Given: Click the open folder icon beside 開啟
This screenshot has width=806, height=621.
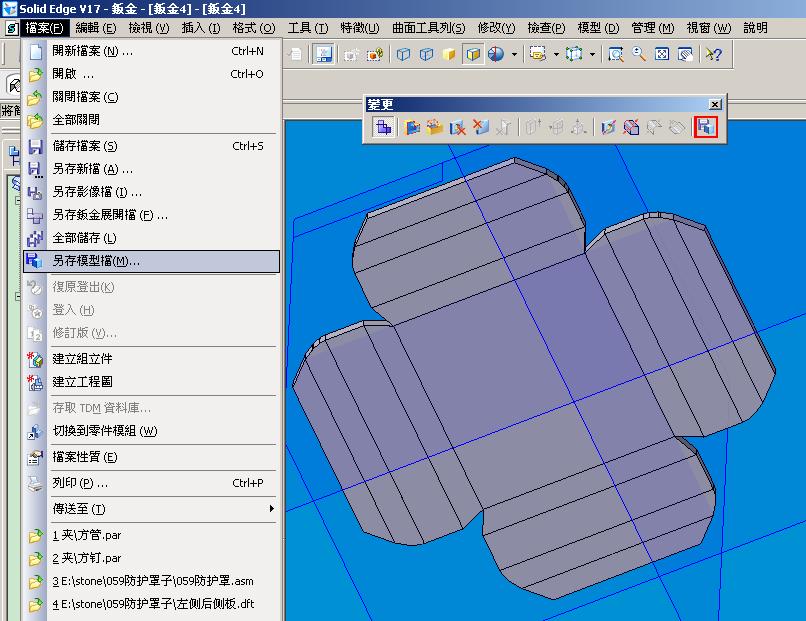Looking at the screenshot, I should 35,75.
